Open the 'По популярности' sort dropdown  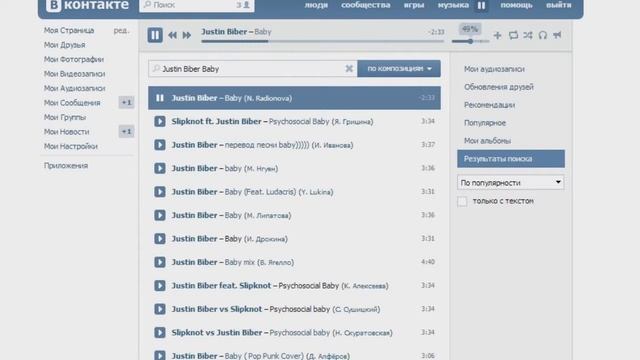(511, 182)
